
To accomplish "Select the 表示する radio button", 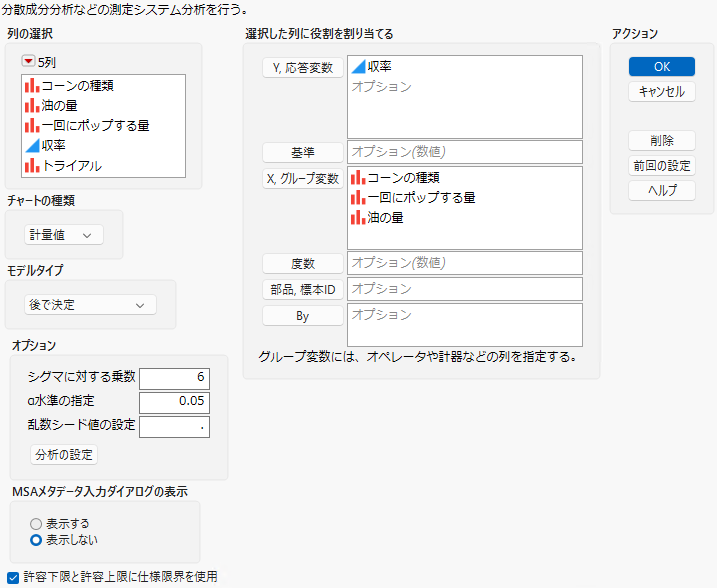I will click(36, 524).
